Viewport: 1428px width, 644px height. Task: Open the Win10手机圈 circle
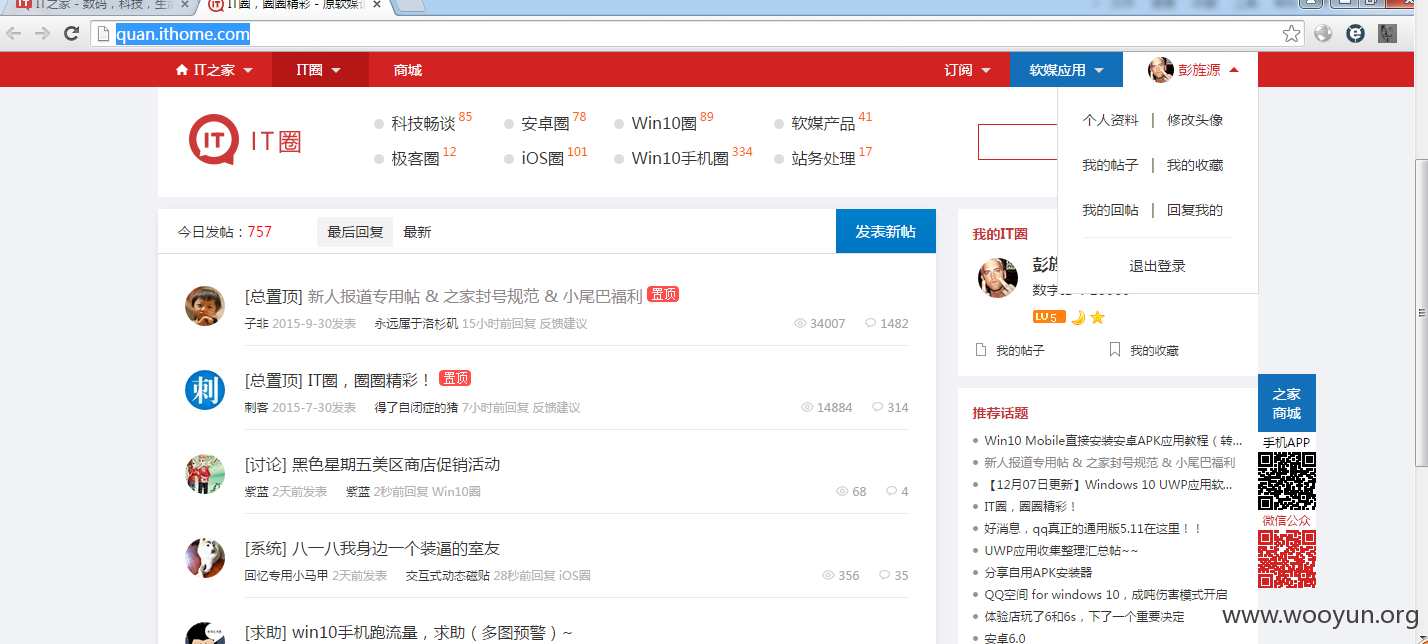[680, 158]
